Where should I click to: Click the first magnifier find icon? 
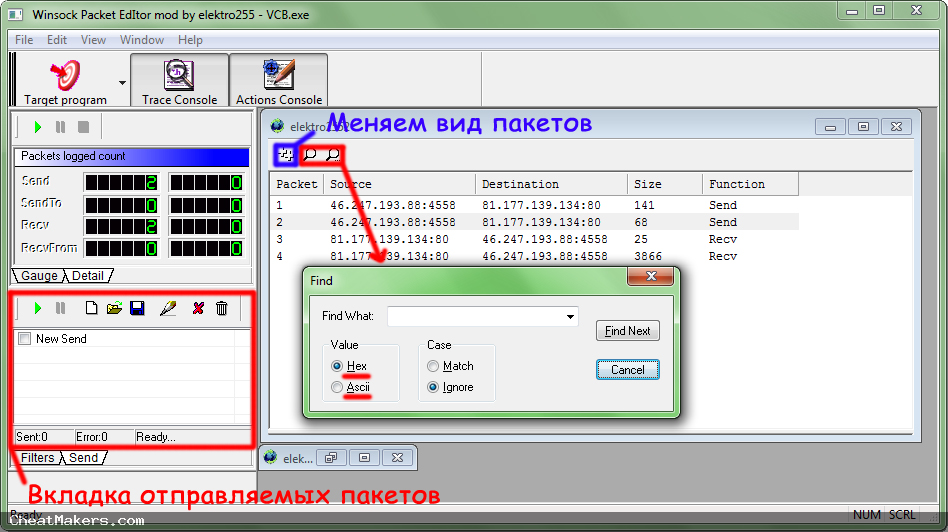310,155
